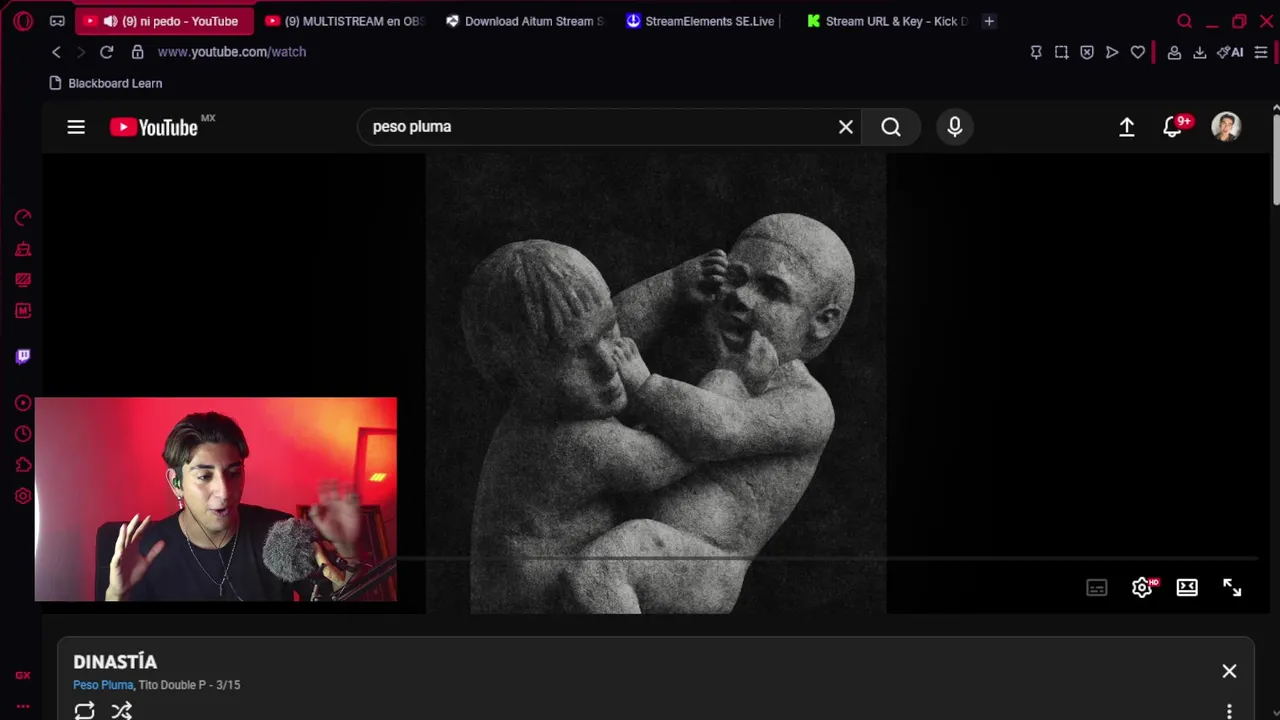This screenshot has height=720, width=1280.
Task: Switch to Download Aitum Stream tab
Action: coord(526,21)
